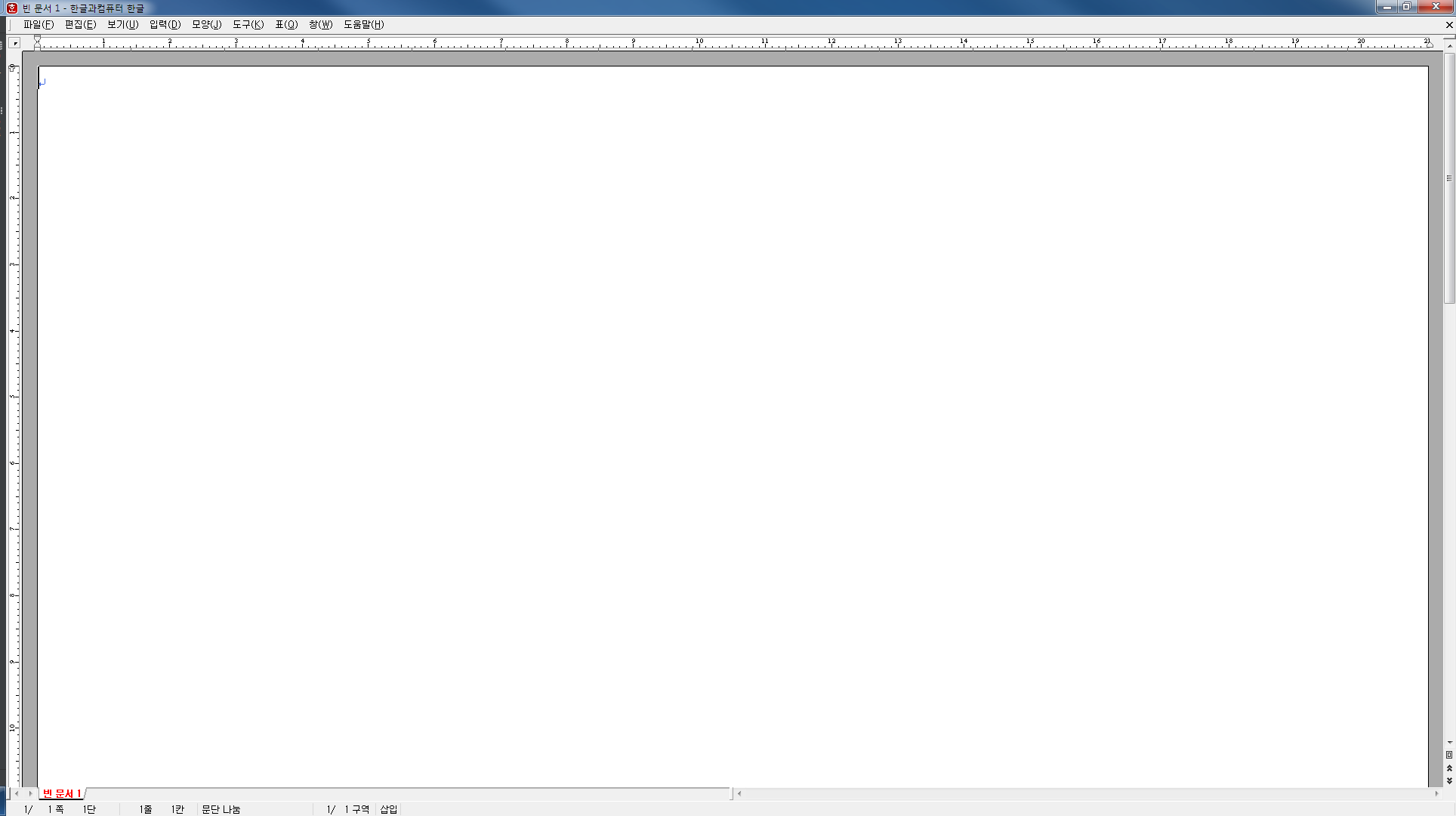This screenshot has height=816, width=1456.
Task: Toggle 삽입 insert mode in status bar
Action: pos(388,809)
